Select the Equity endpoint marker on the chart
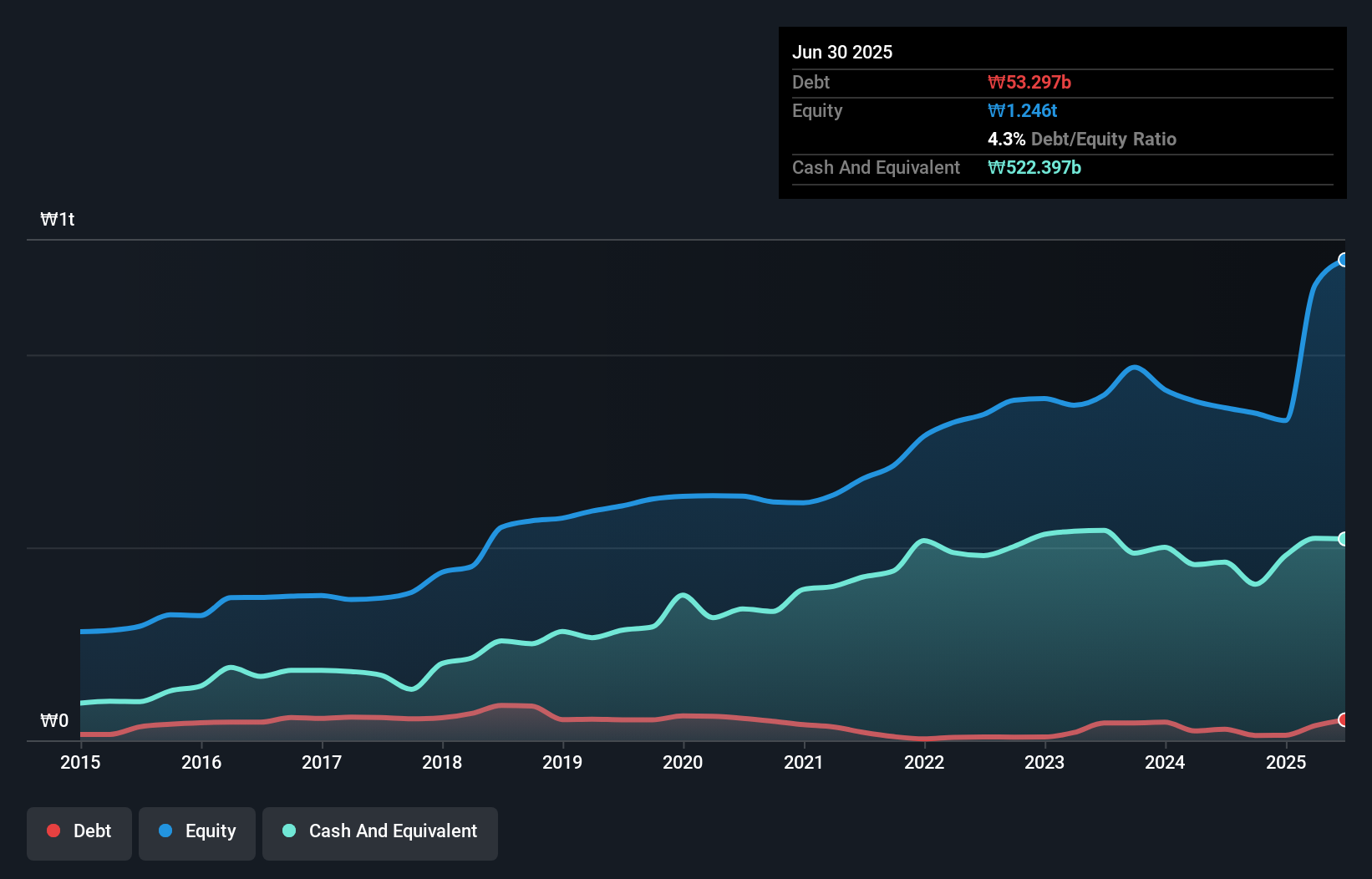The width and height of the screenshot is (1372, 879). tap(1343, 260)
